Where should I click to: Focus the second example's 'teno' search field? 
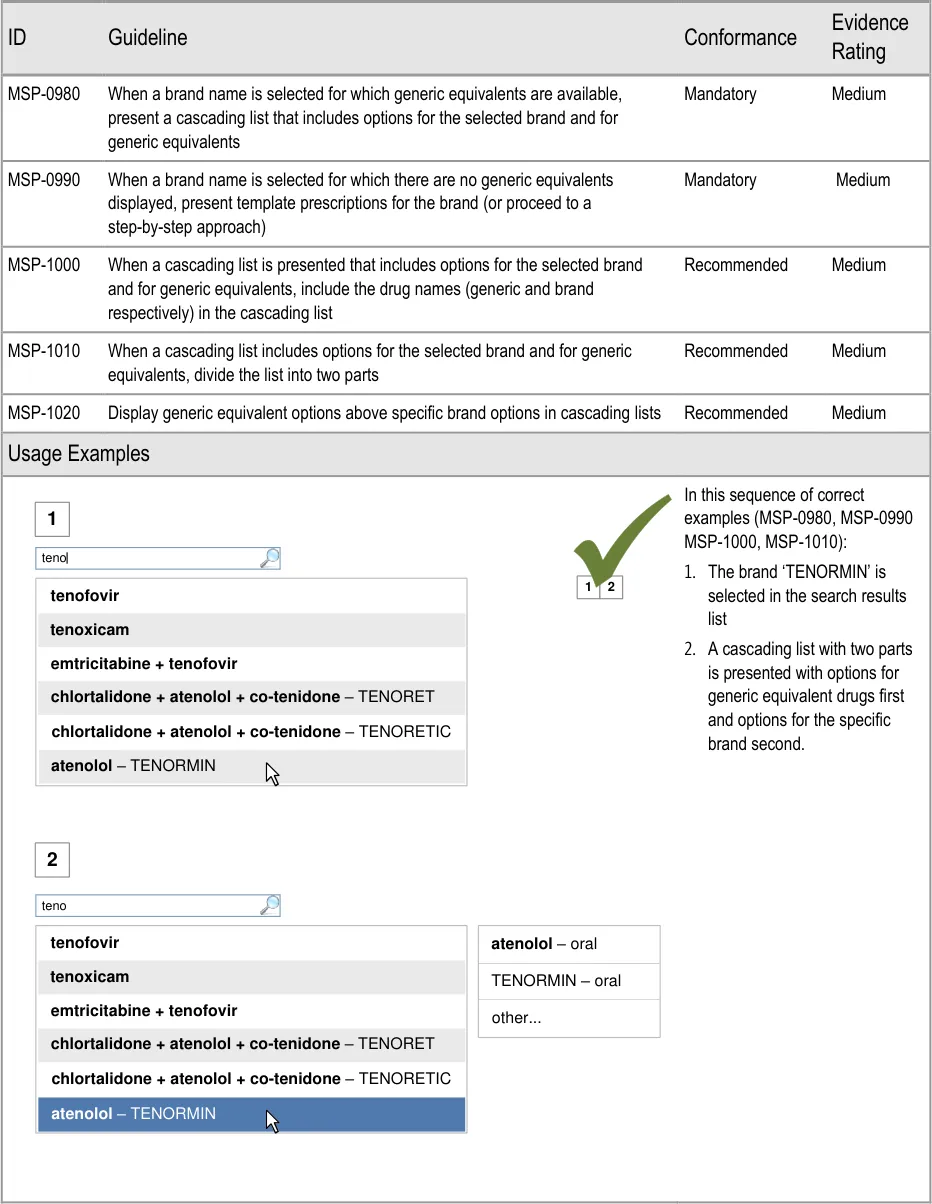tap(146, 906)
